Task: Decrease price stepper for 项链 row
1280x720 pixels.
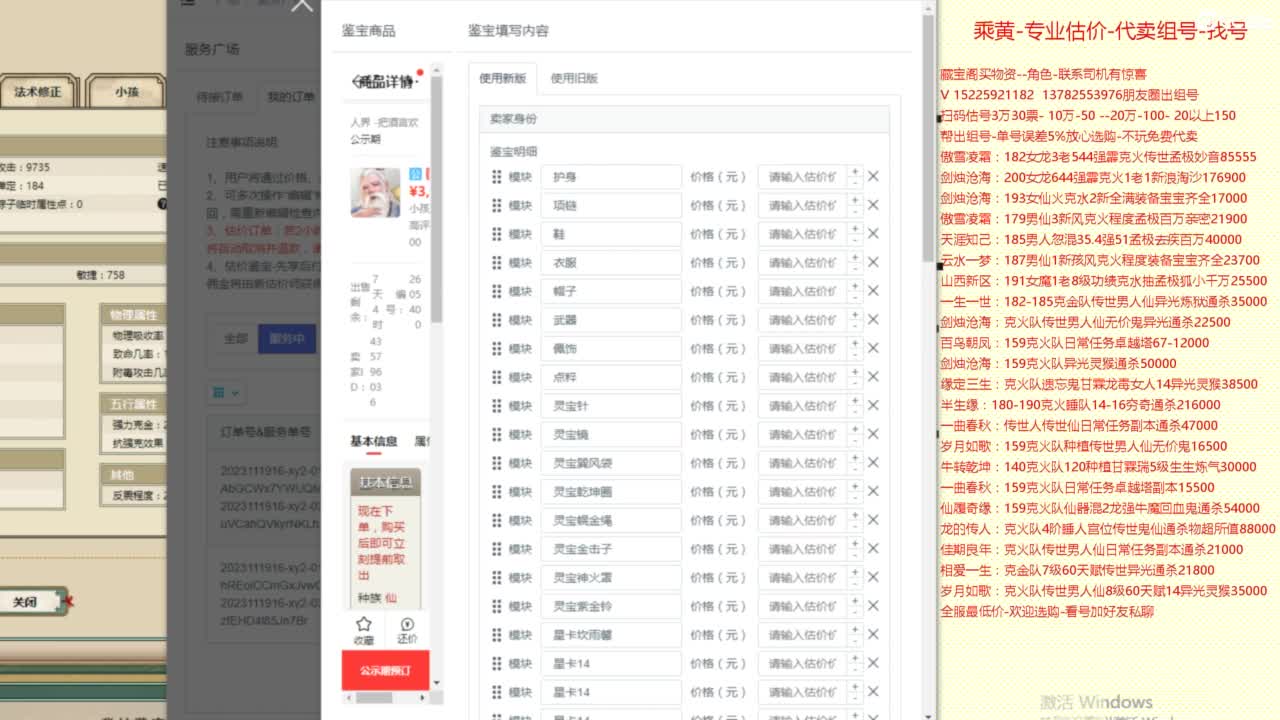Action: click(x=854, y=211)
